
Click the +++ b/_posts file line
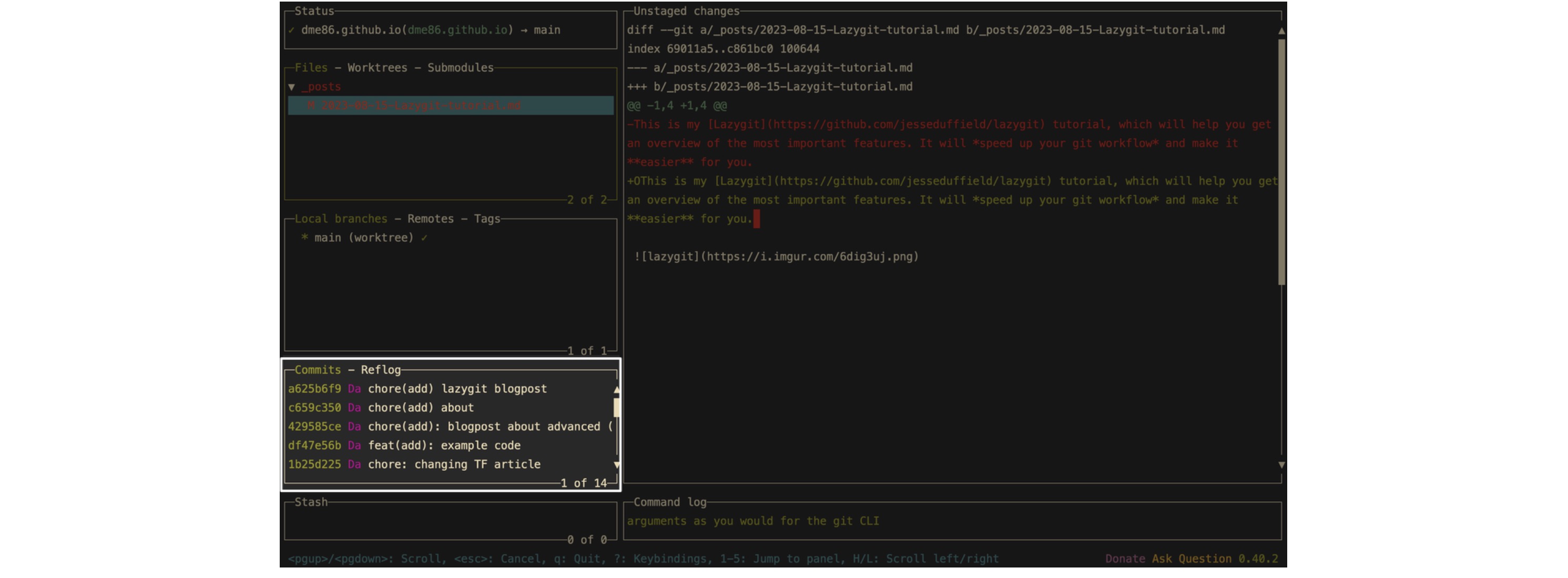click(x=770, y=86)
